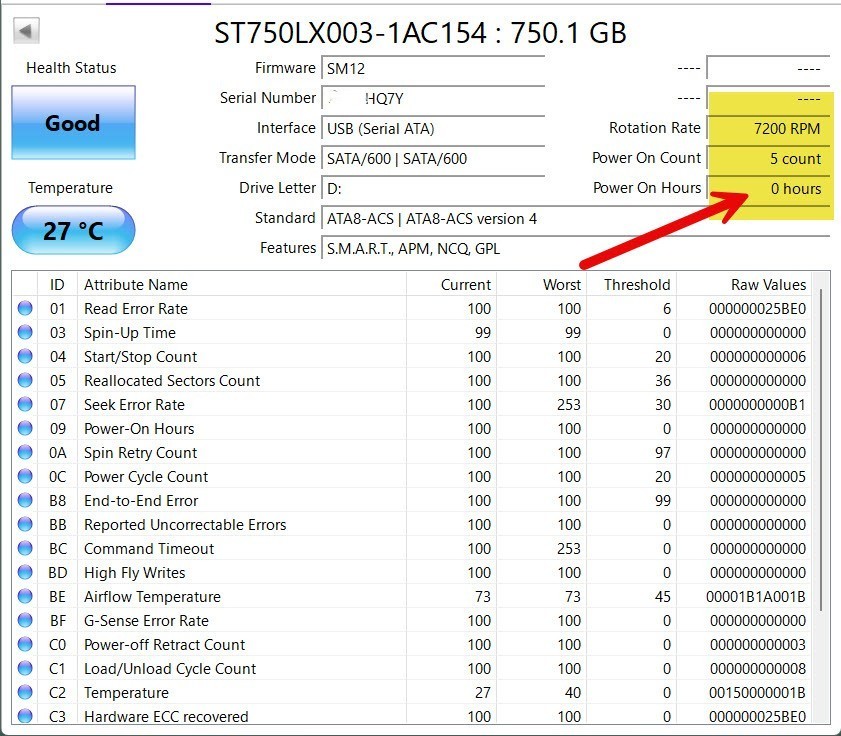The height and width of the screenshot is (736, 841).
Task: Click threshold value 99 of End-to-End Error
Action: click(x=662, y=501)
